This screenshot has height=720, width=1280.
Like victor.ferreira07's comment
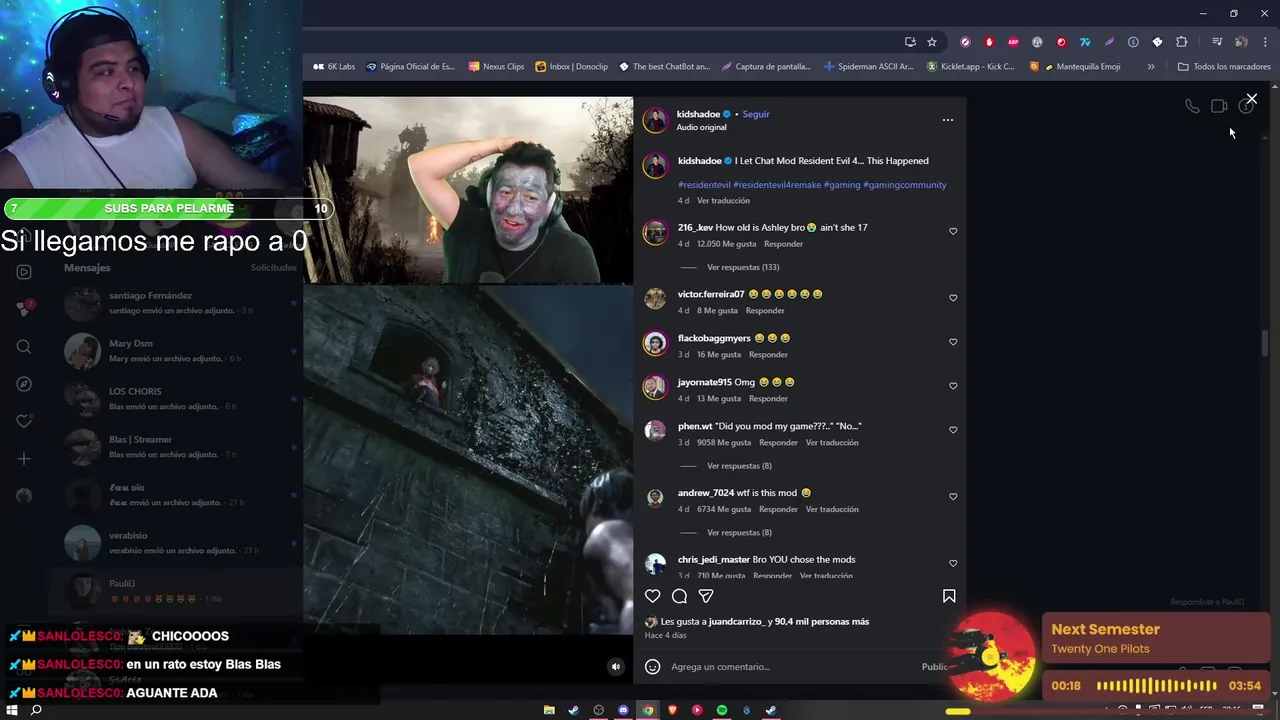[x=953, y=298]
